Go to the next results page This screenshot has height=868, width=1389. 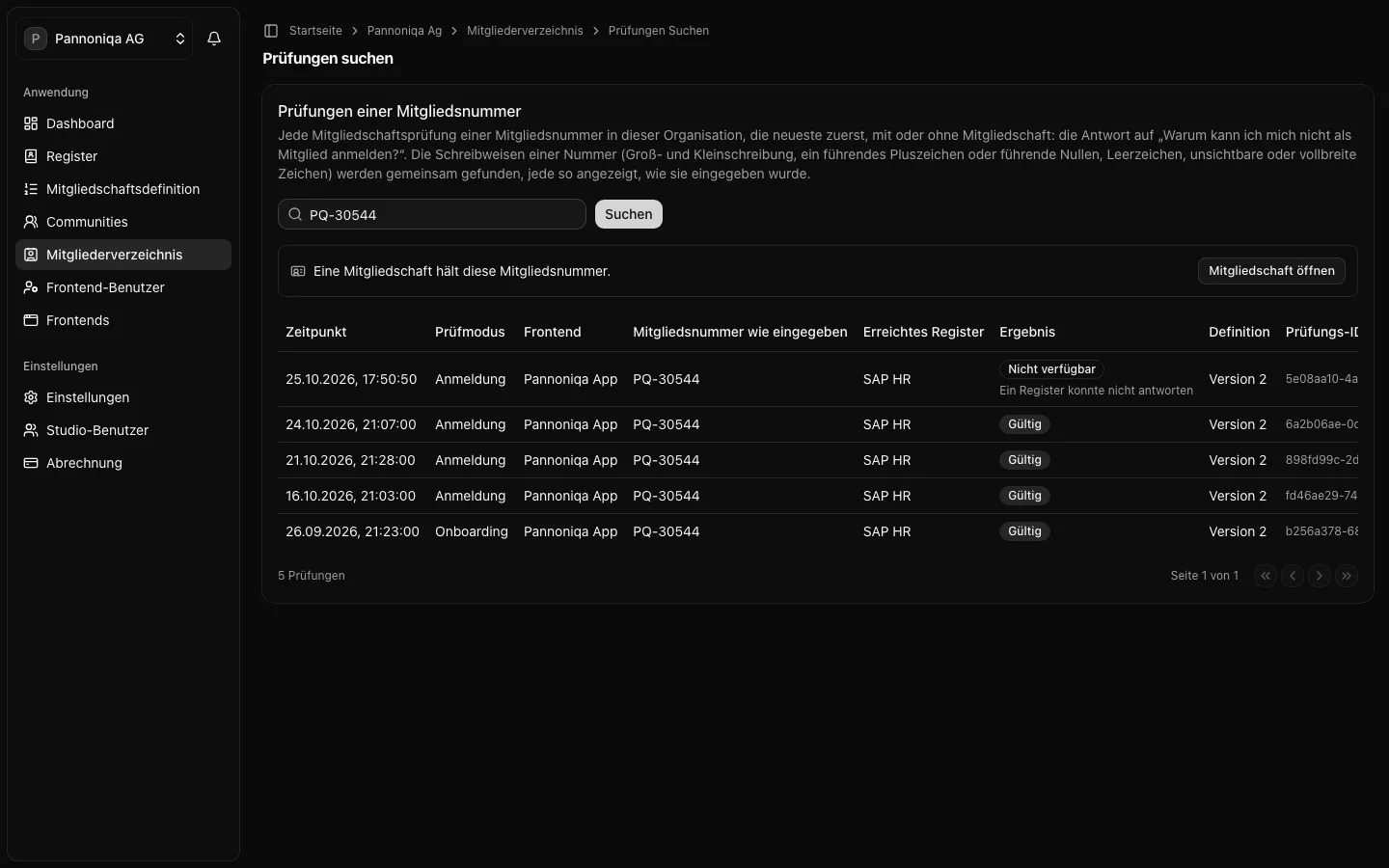pos(1320,576)
